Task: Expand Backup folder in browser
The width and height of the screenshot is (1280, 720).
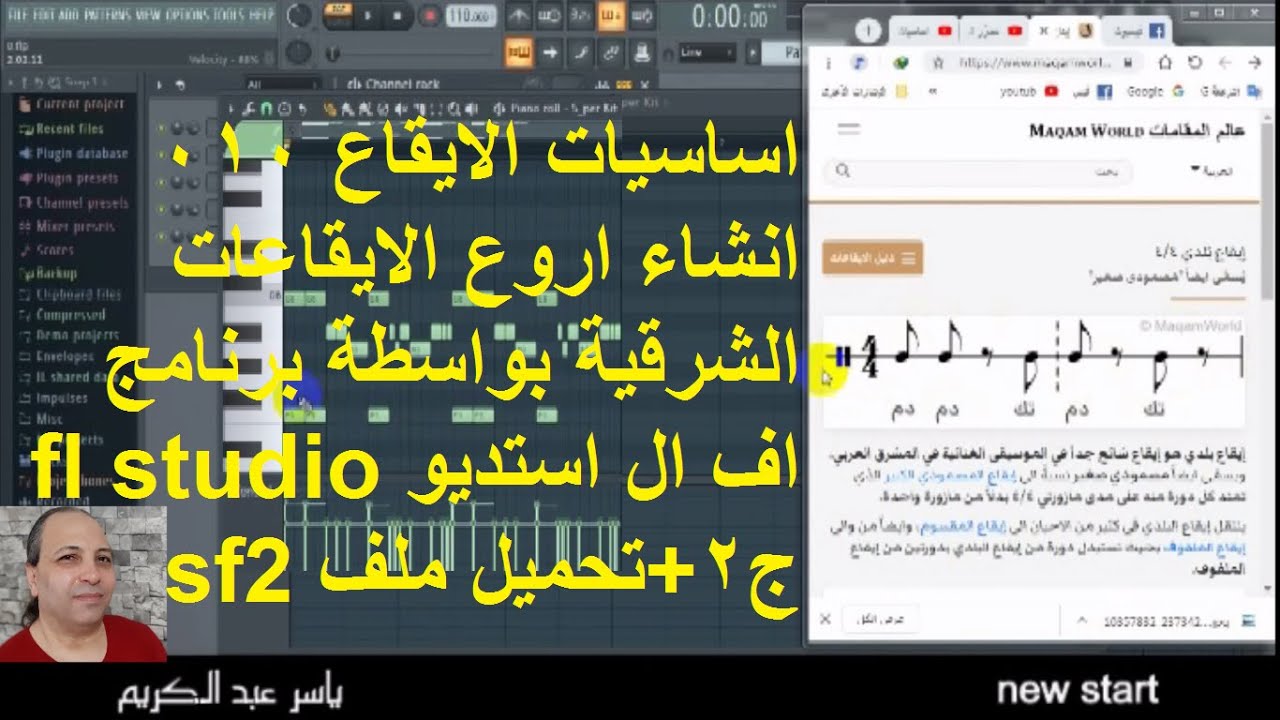Action: coord(48,273)
